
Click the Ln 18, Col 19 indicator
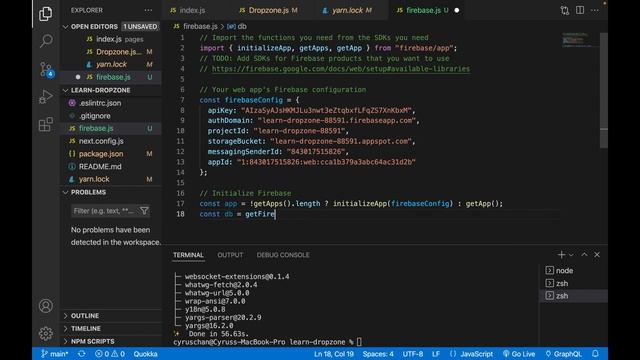[333, 354]
